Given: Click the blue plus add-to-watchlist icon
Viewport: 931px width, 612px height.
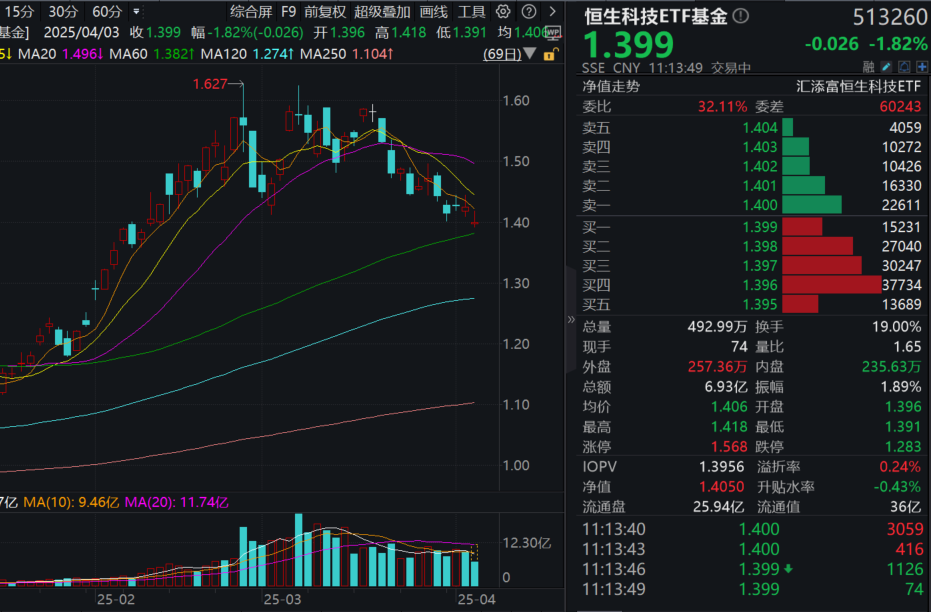Looking at the screenshot, I should click(922, 66).
